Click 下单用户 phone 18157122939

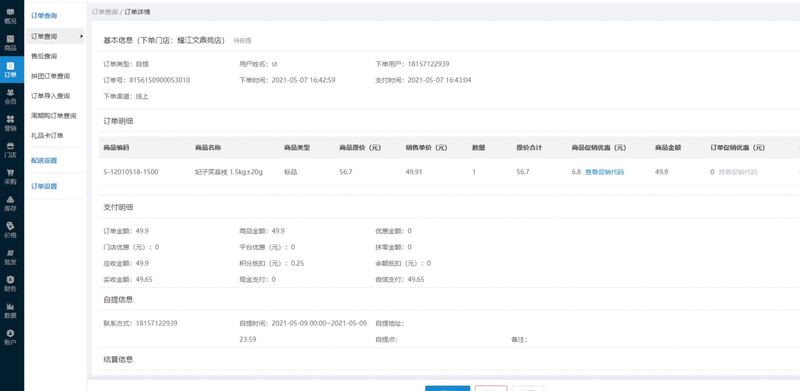pyautogui.click(x=429, y=64)
